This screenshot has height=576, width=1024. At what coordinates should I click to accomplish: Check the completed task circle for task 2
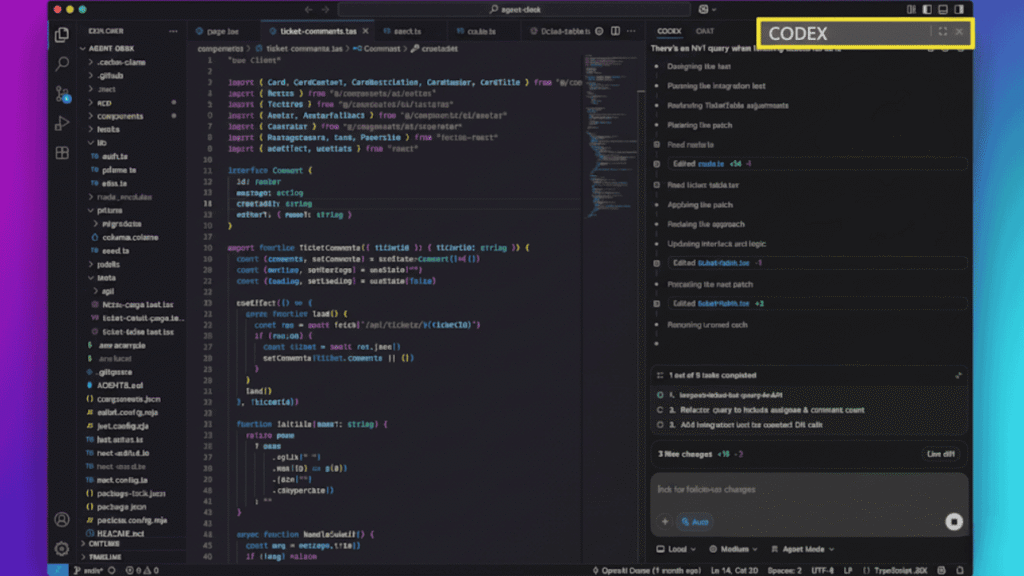pos(660,410)
